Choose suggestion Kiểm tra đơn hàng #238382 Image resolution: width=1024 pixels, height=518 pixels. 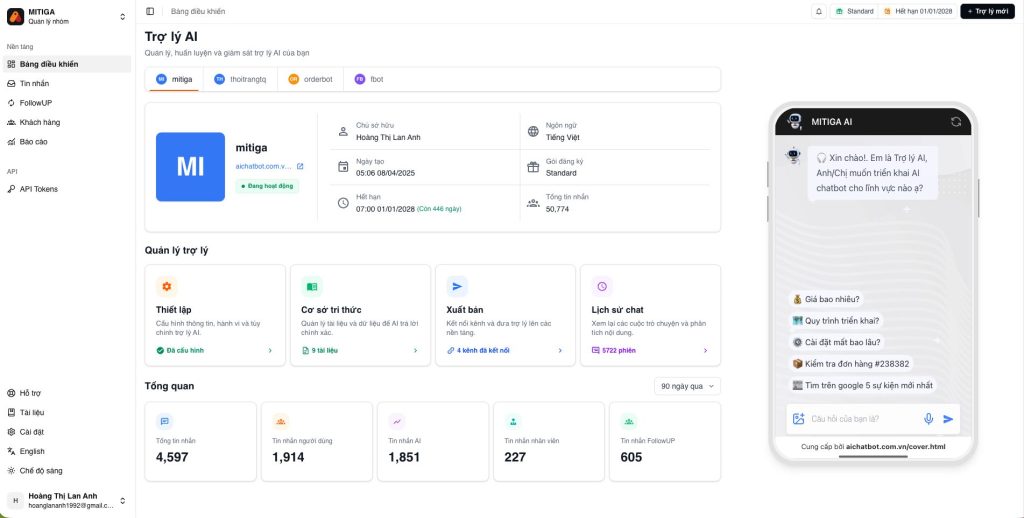point(852,364)
